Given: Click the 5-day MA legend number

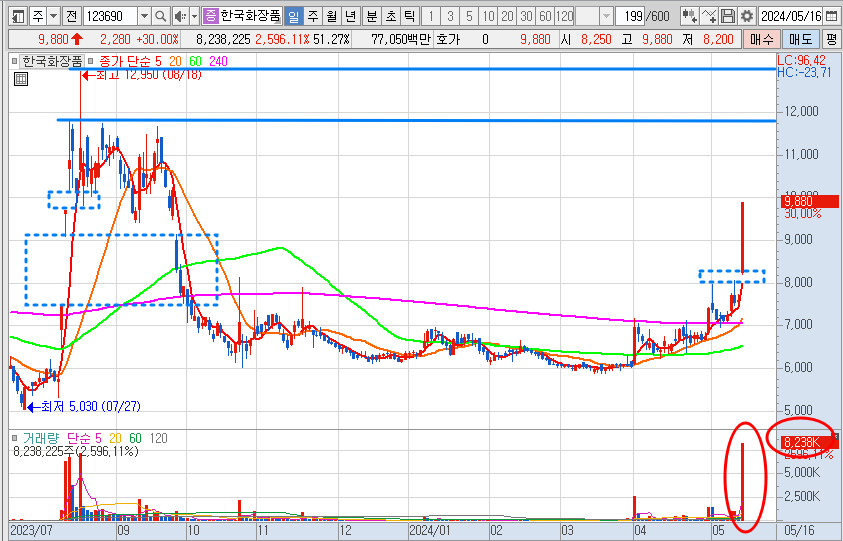Looking at the screenshot, I should pos(158,61).
